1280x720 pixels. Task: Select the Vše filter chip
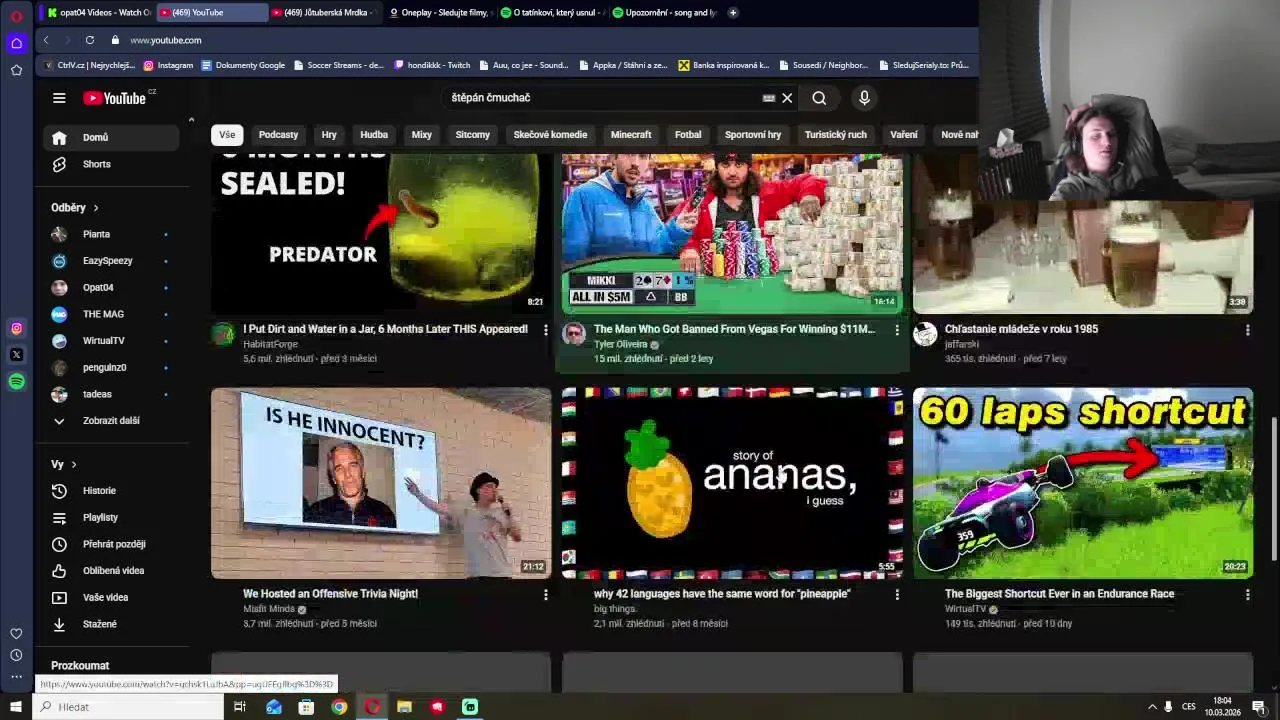point(227,135)
